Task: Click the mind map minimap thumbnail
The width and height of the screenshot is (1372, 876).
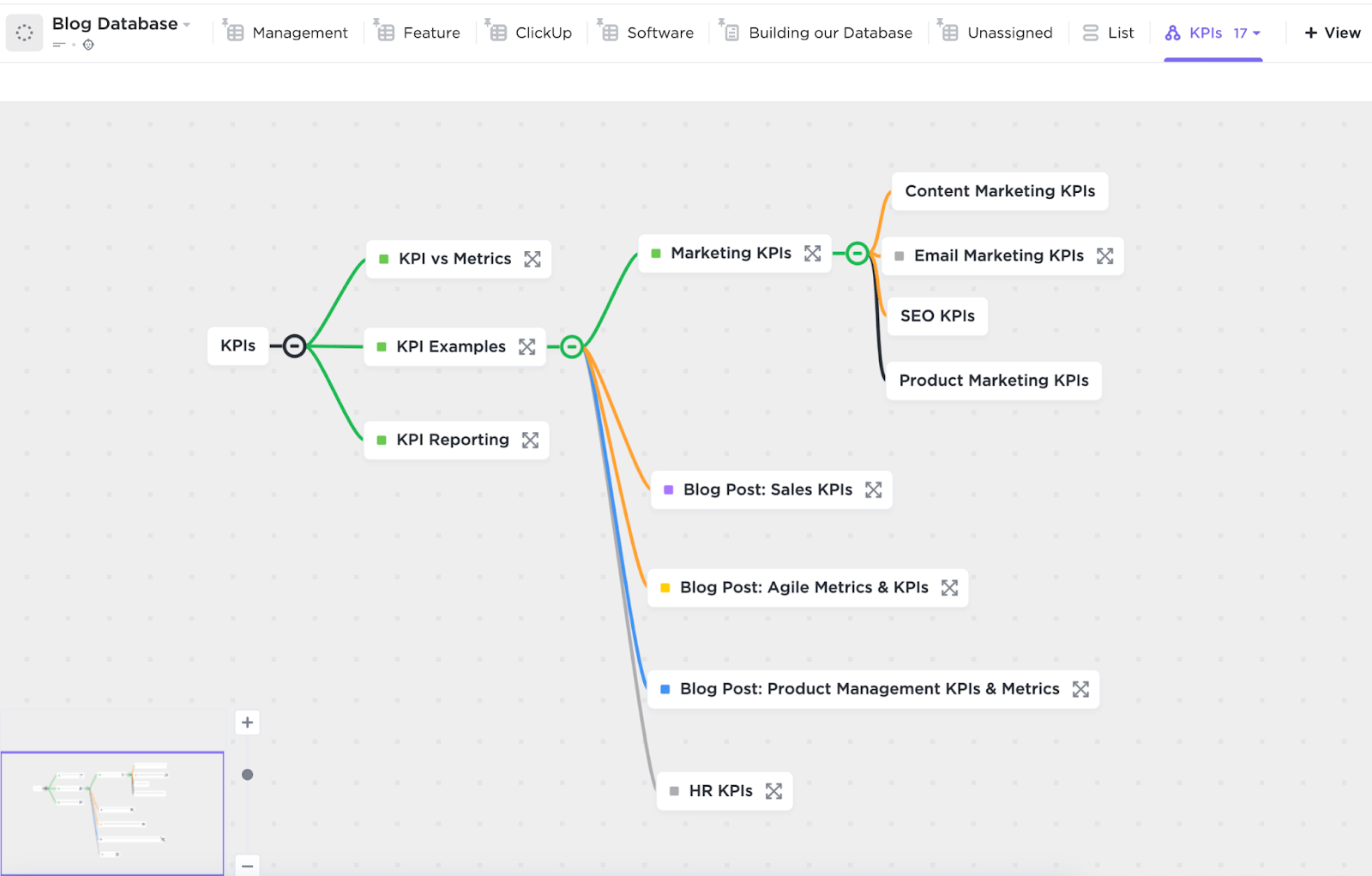Action: (x=112, y=813)
